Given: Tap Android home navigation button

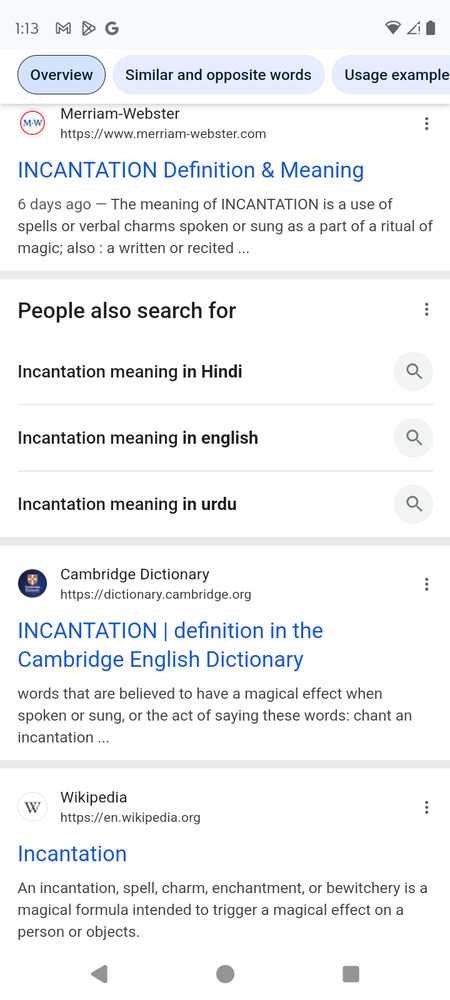Looking at the screenshot, I should coord(225,974).
